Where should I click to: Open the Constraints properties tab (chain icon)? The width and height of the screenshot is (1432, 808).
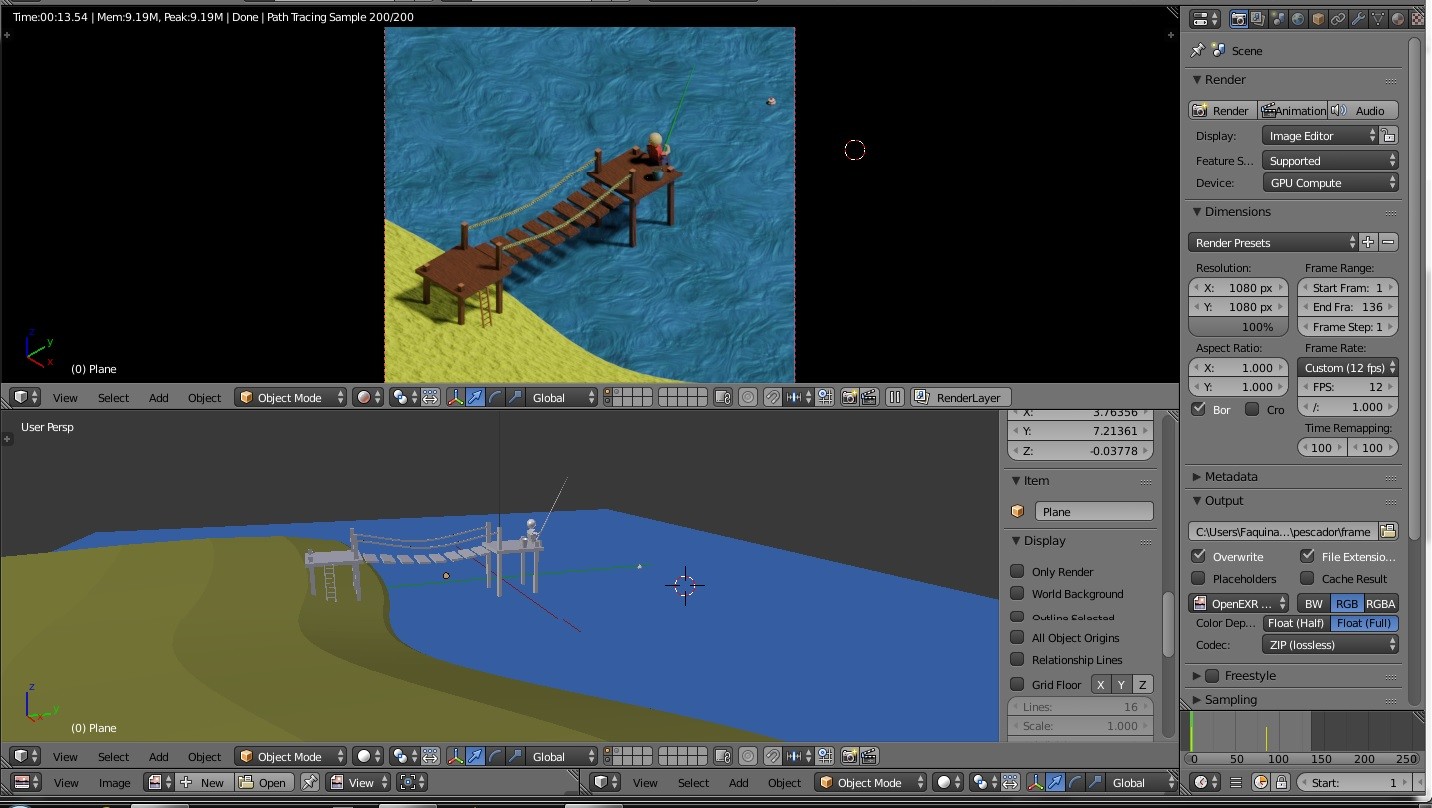click(x=1338, y=19)
